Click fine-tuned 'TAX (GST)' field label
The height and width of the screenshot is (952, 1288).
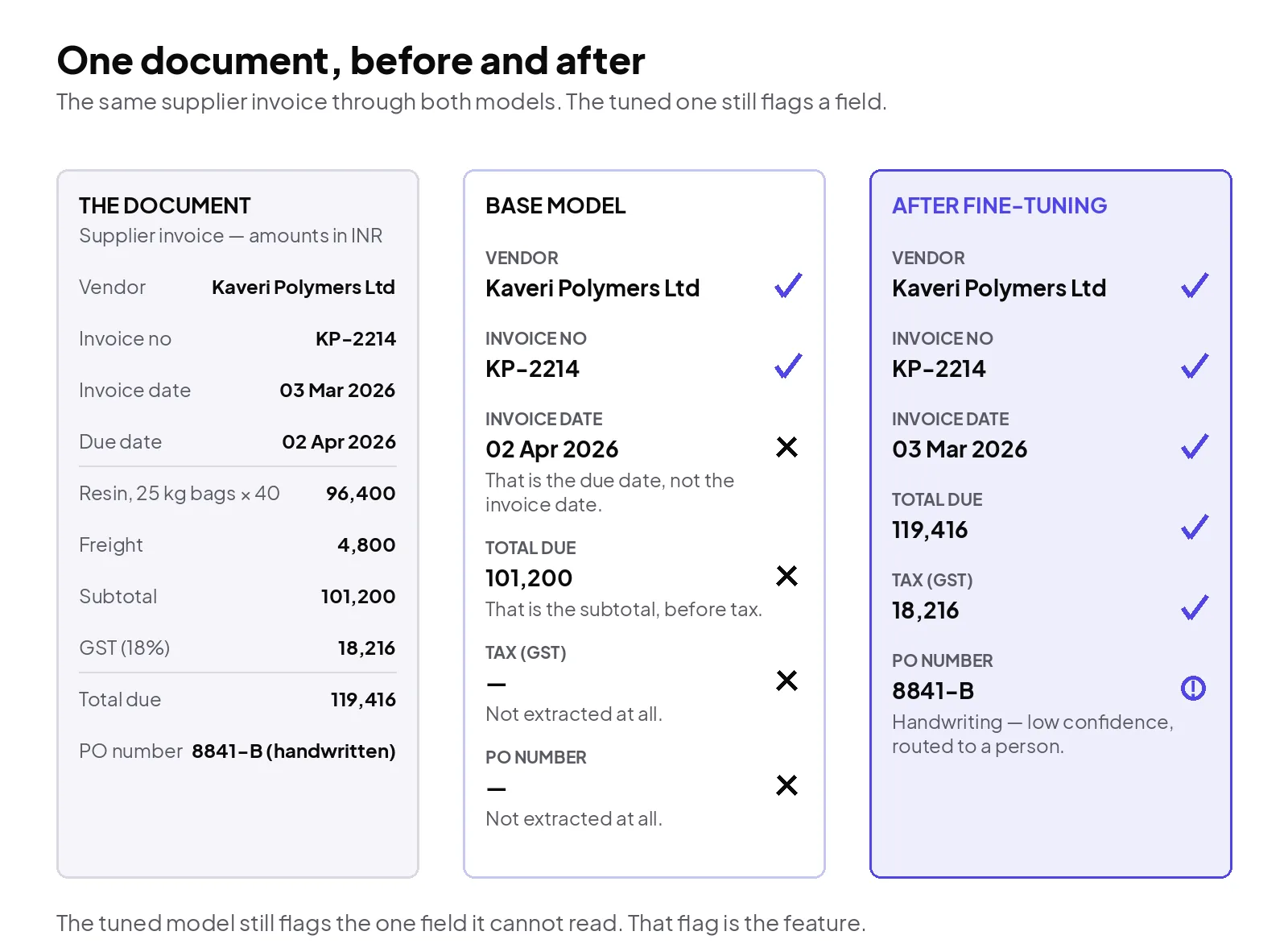click(x=932, y=581)
